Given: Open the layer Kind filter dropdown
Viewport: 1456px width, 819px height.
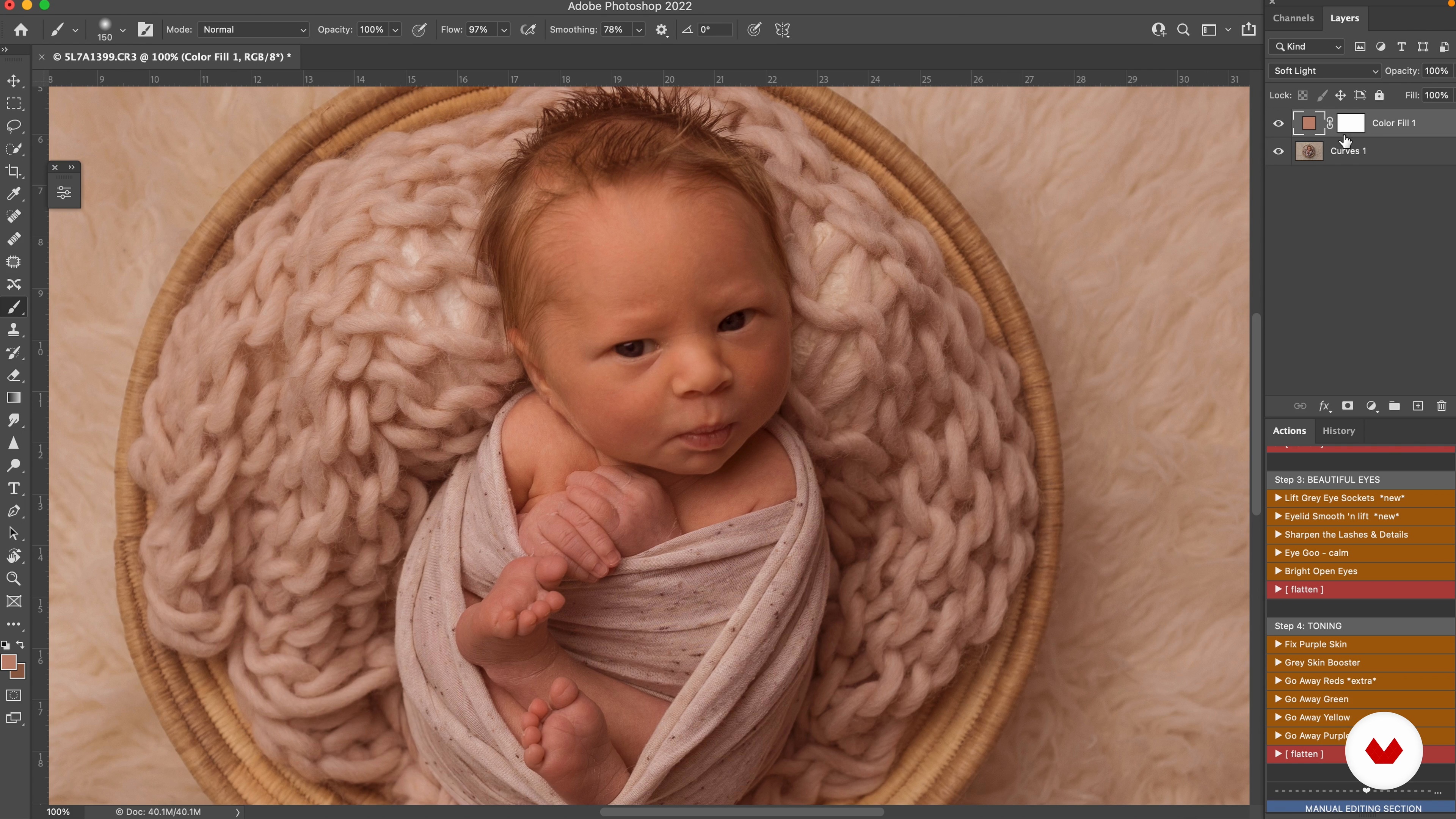Looking at the screenshot, I should coord(1306,46).
